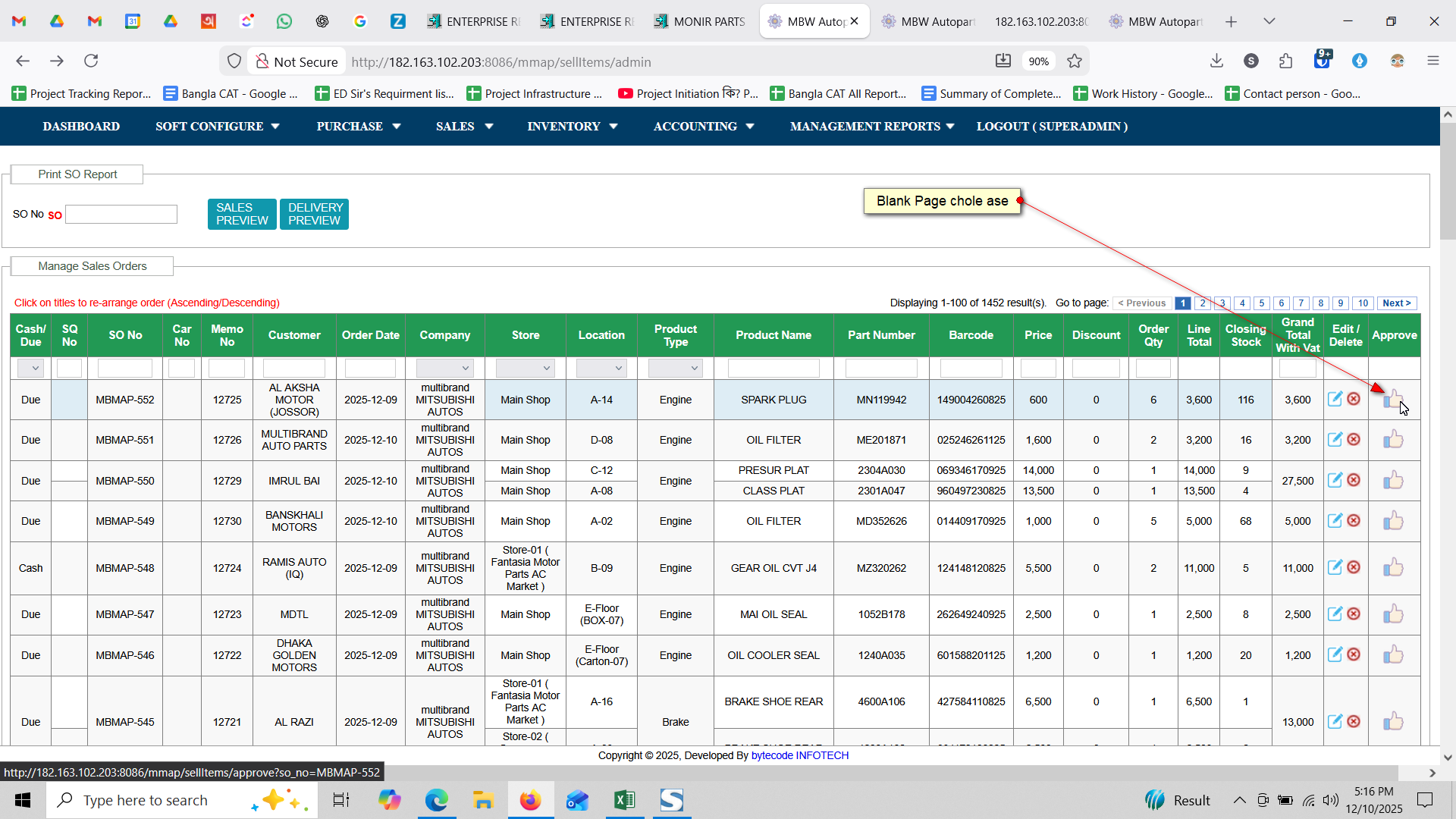
Task: Open Firefox downloads icon in toolbar
Action: pyautogui.click(x=1216, y=61)
